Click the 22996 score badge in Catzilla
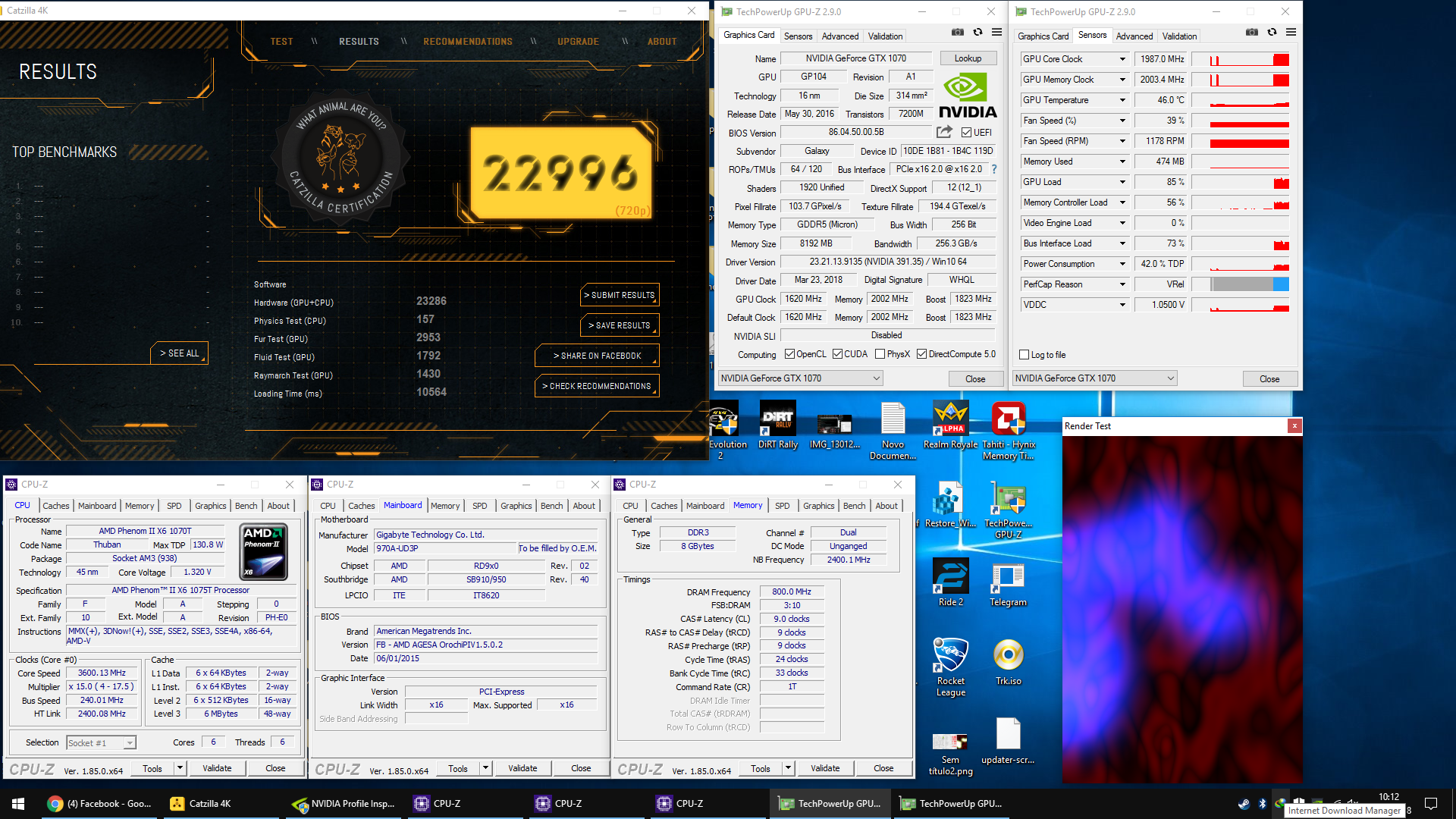The height and width of the screenshot is (819, 1456). pos(560,172)
